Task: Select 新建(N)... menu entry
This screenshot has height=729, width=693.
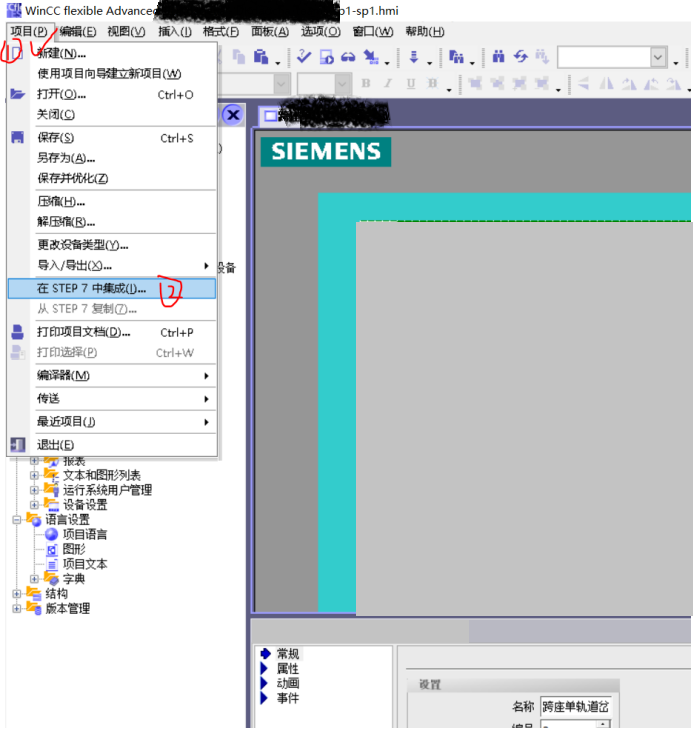Action: click(112, 53)
